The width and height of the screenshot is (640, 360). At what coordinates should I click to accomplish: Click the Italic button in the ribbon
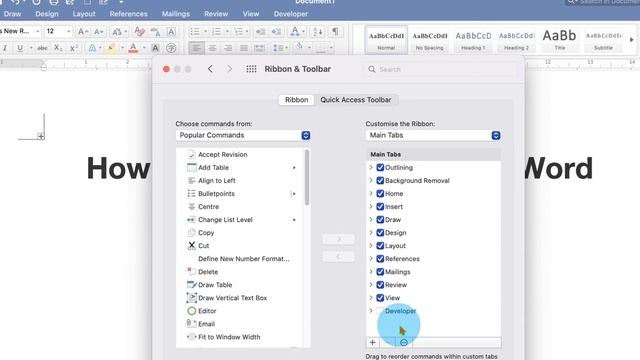click(5, 48)
